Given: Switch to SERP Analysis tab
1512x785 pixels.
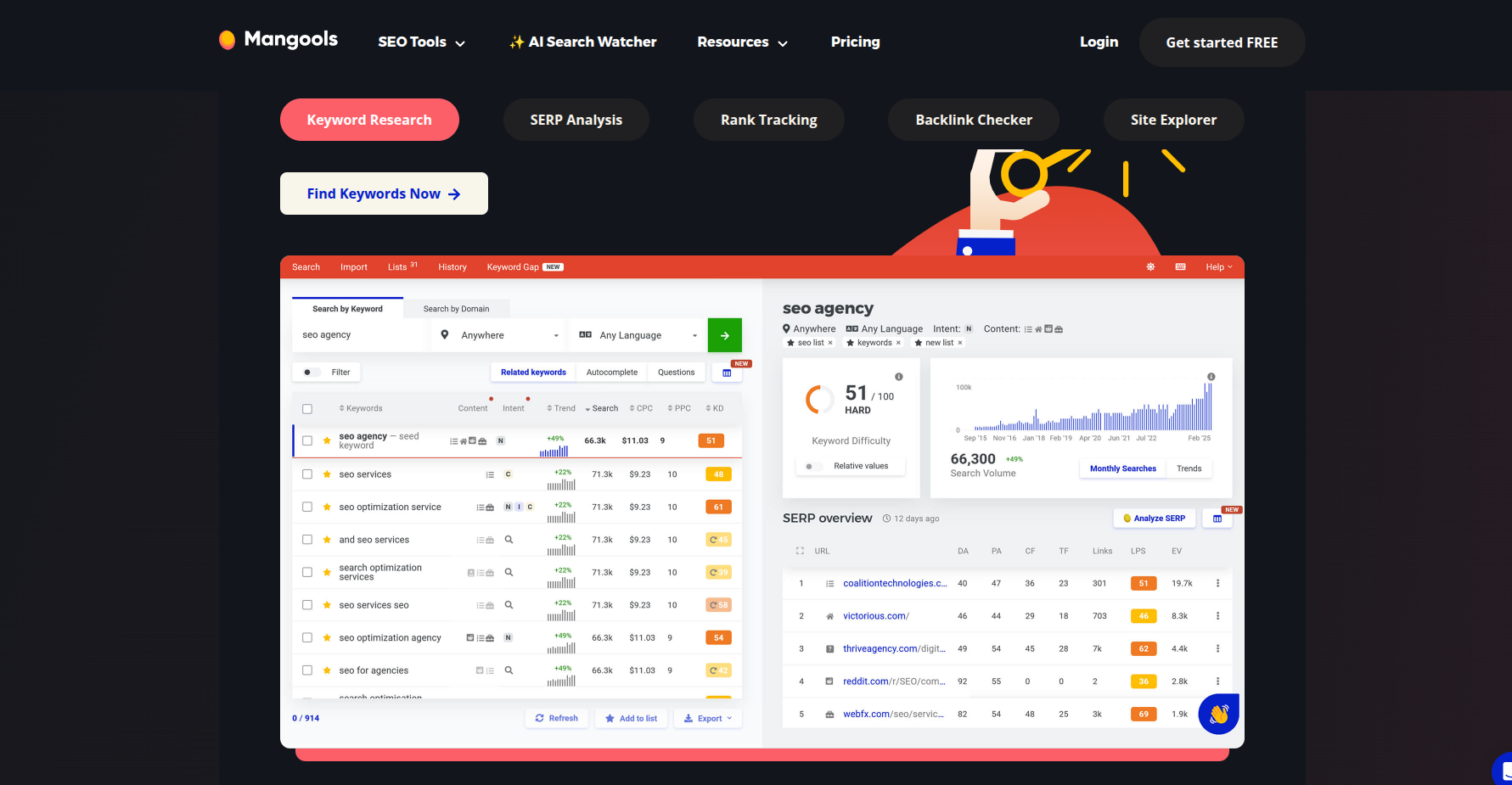Looking at the screenshot, I should [x=576, y=120].
